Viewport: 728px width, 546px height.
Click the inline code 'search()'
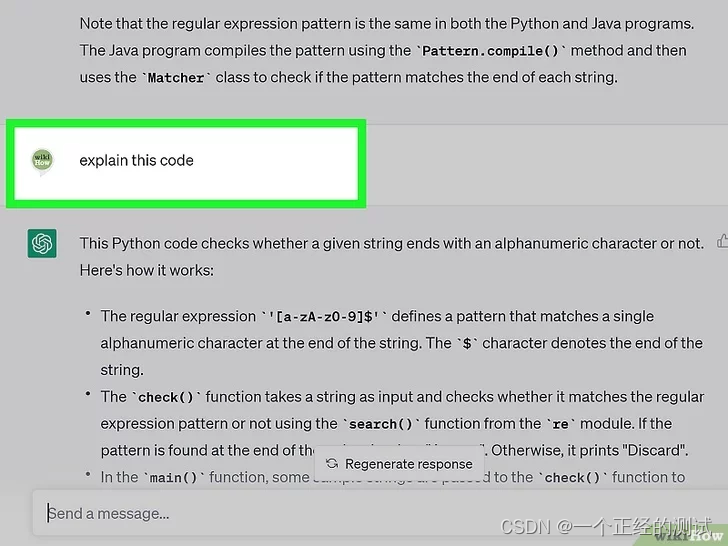pos(380,424)
